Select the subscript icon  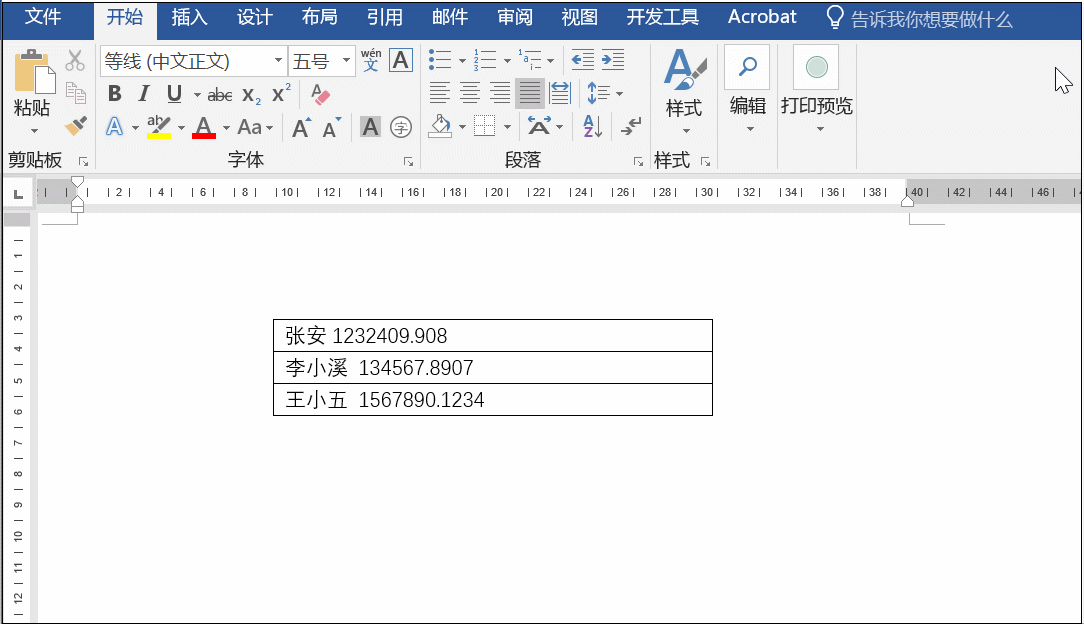(250, 93)
